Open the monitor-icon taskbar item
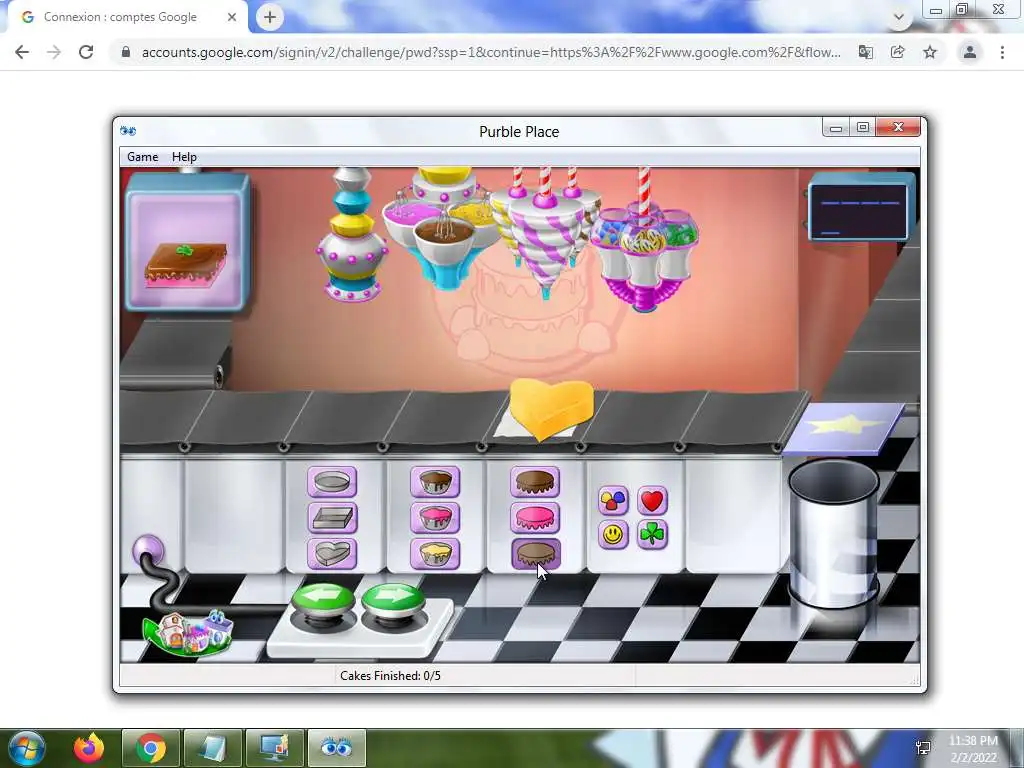This screenshot has height=768, width=1024. 275,748
